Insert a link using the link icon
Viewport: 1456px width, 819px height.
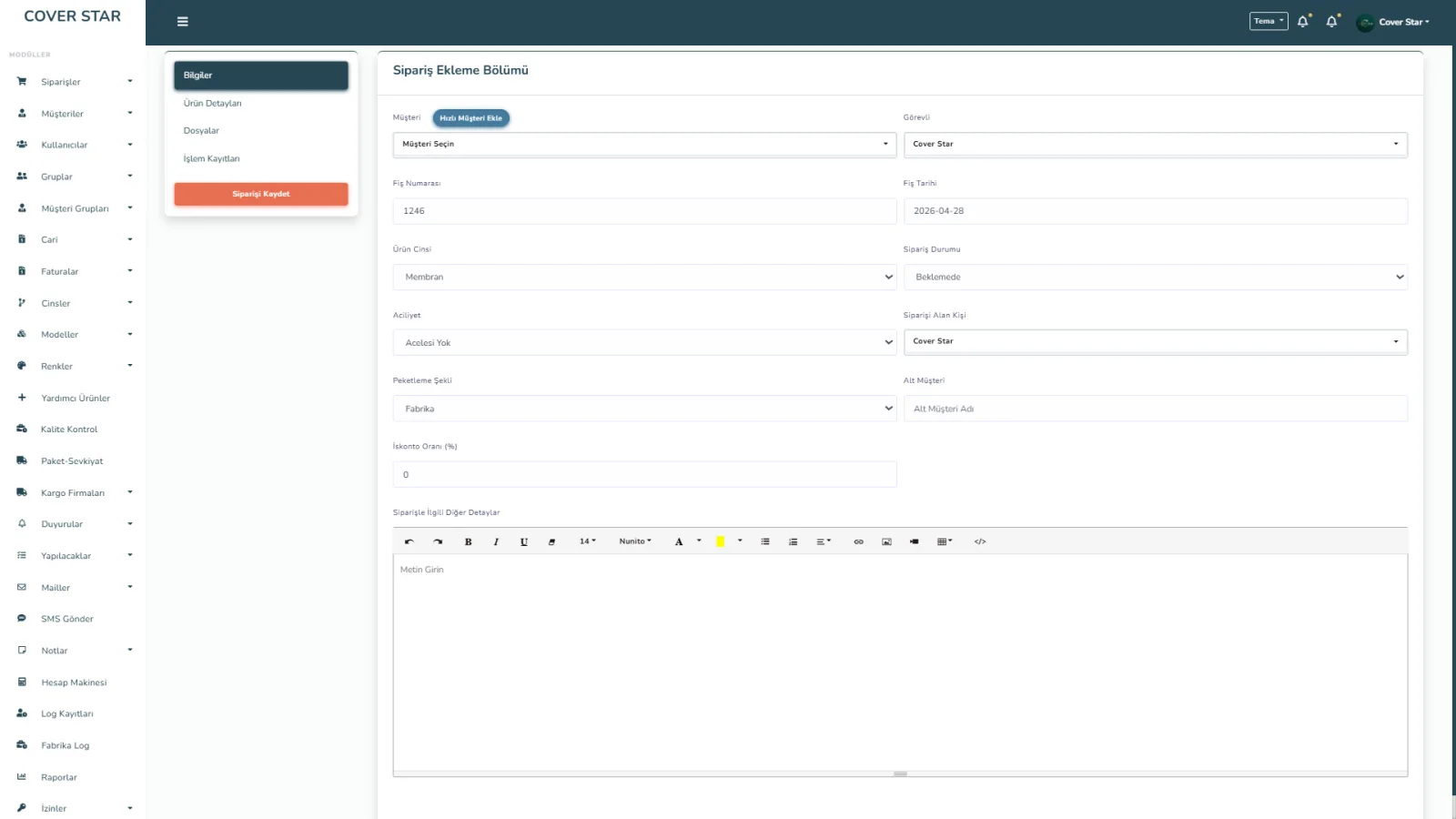pos(858,541)
